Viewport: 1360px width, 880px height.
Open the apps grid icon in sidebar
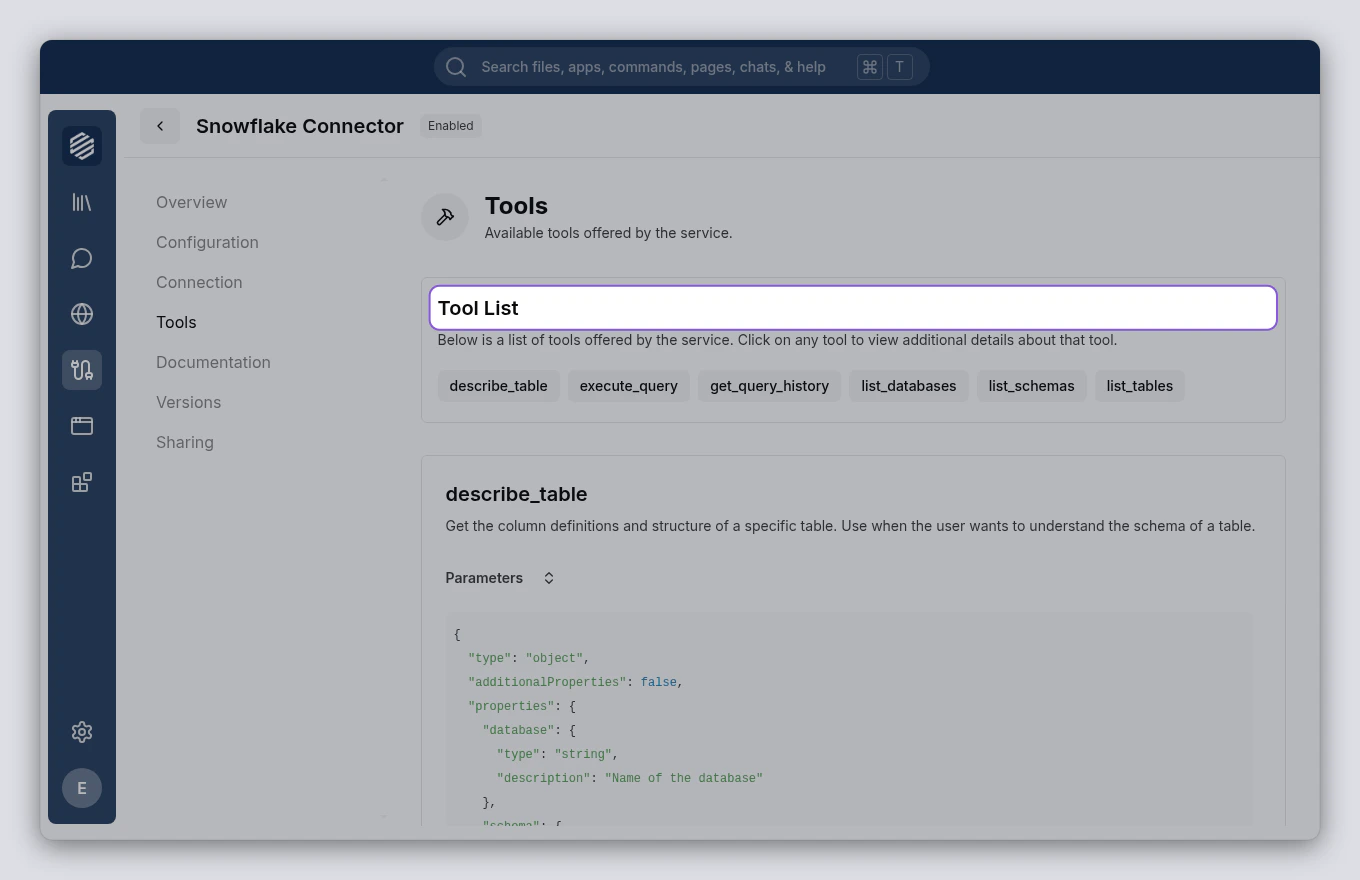coord(82,482)
